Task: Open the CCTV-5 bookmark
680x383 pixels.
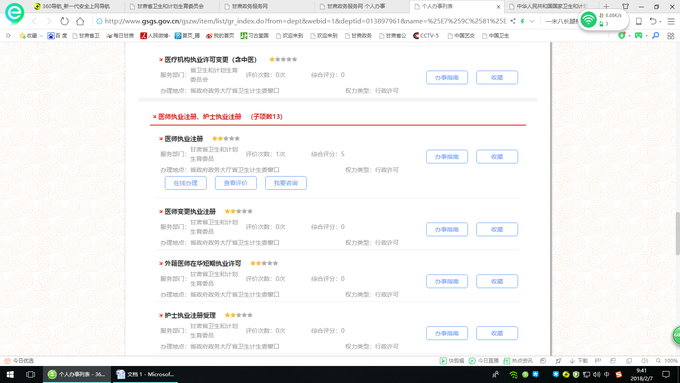Action: click(x=426, y=36)
